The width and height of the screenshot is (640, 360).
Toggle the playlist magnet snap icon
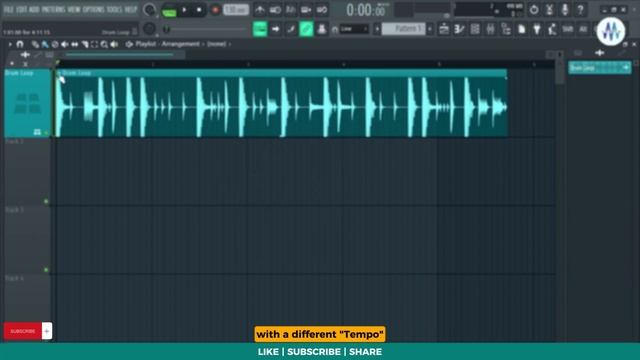20,44
